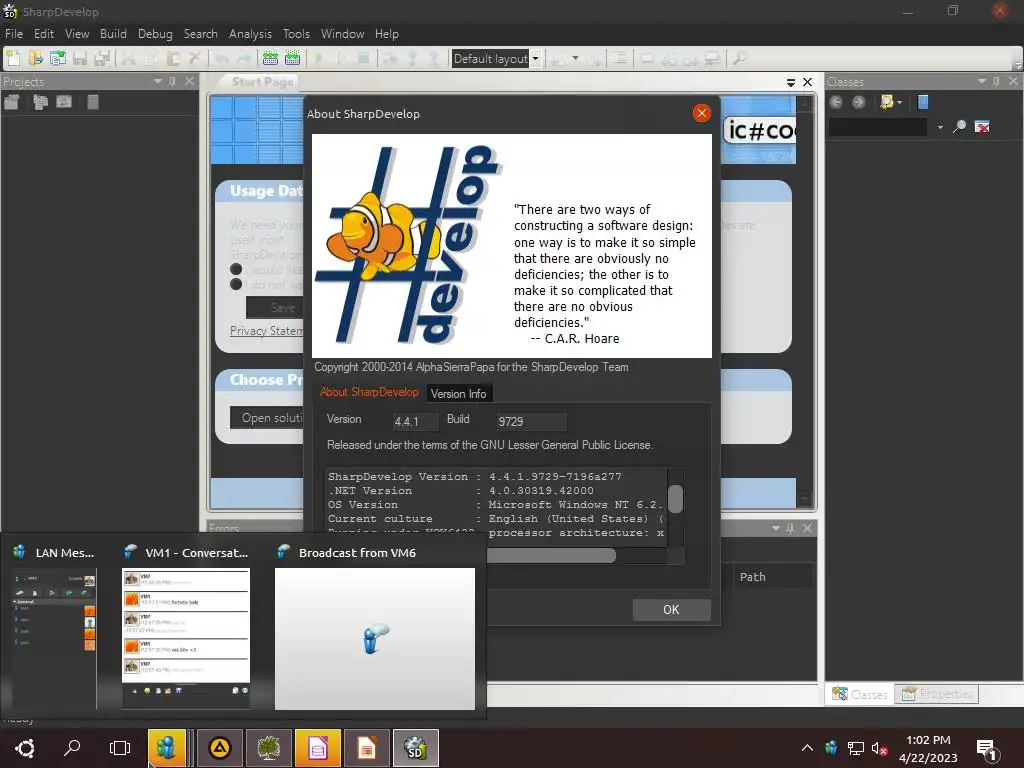Click the Delete toolbar icon
This screenshot has height=768, width=1024.
click(195, 59)
